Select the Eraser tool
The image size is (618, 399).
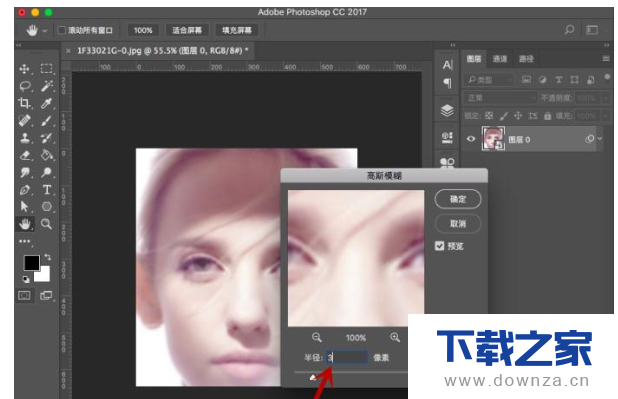coord(24,155)
